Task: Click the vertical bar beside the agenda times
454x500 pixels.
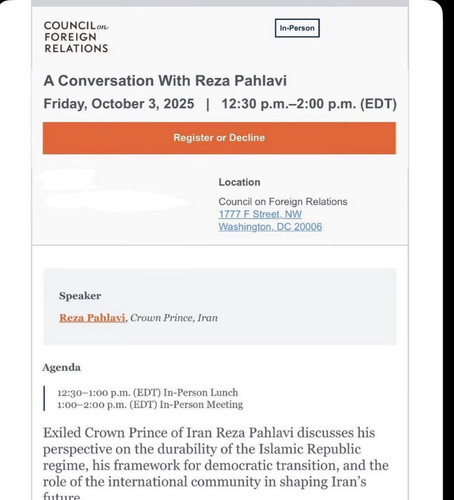Action: click(44, 398)
